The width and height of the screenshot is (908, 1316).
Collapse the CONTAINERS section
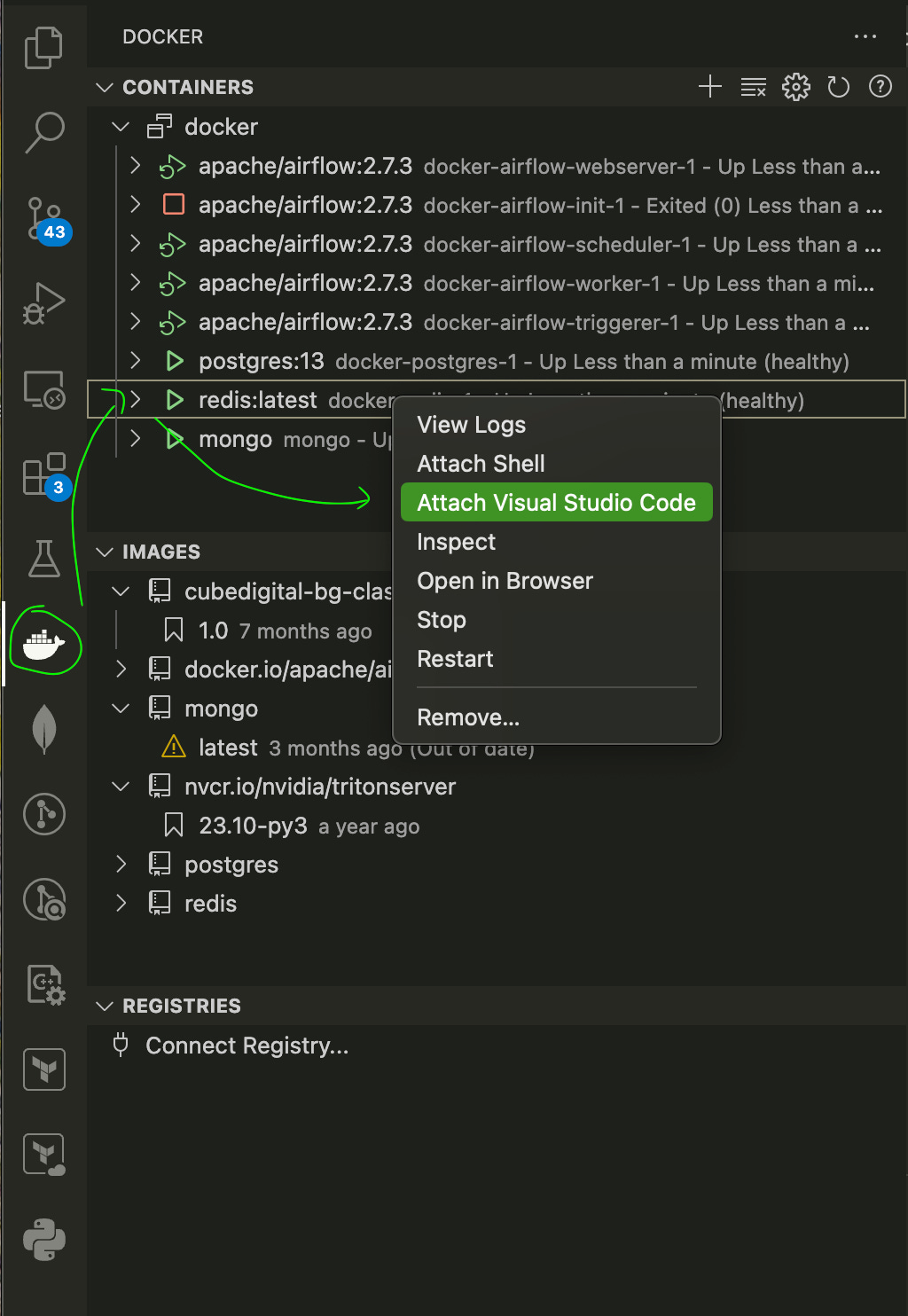105,87
